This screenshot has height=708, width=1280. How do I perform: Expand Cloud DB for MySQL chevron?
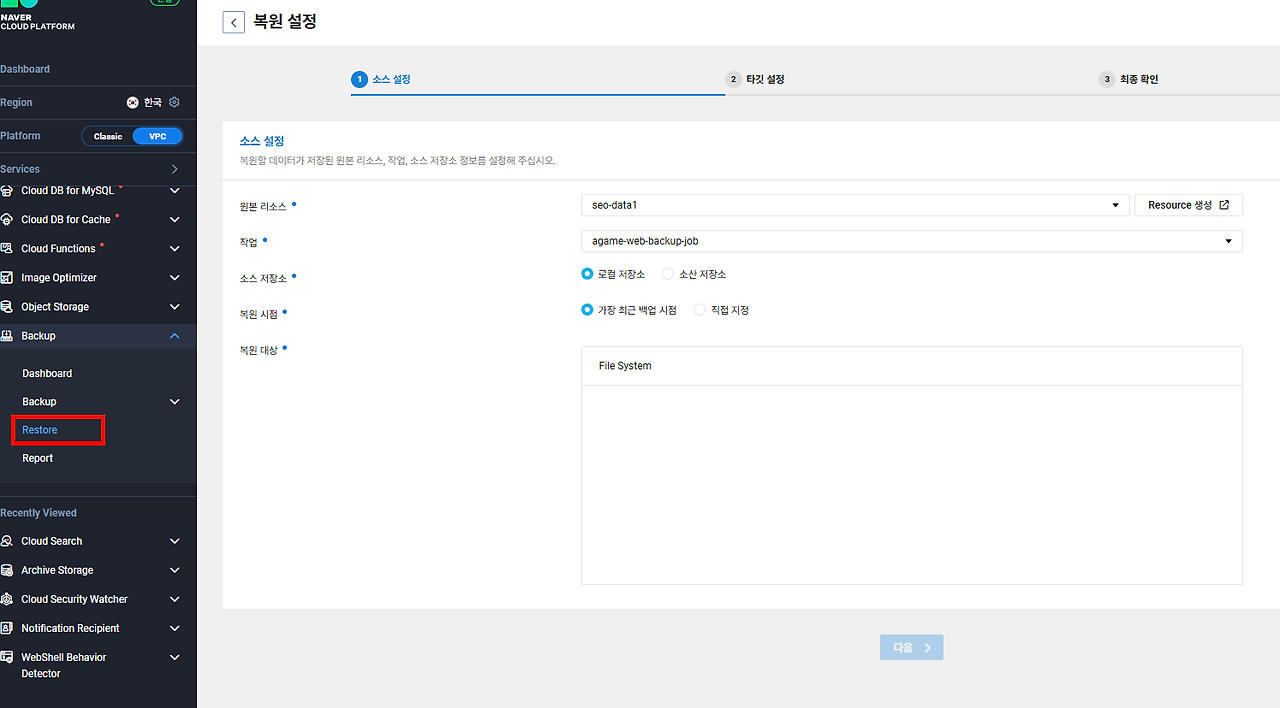point(175,190)
